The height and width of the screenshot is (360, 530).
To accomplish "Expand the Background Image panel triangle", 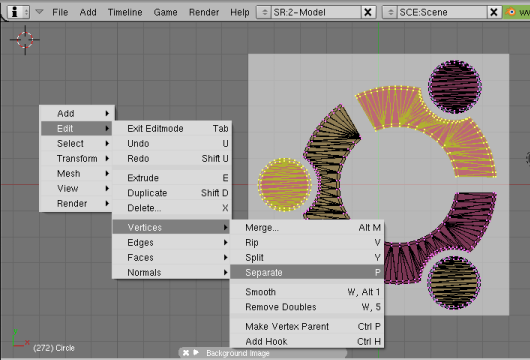I will point(196,353).
